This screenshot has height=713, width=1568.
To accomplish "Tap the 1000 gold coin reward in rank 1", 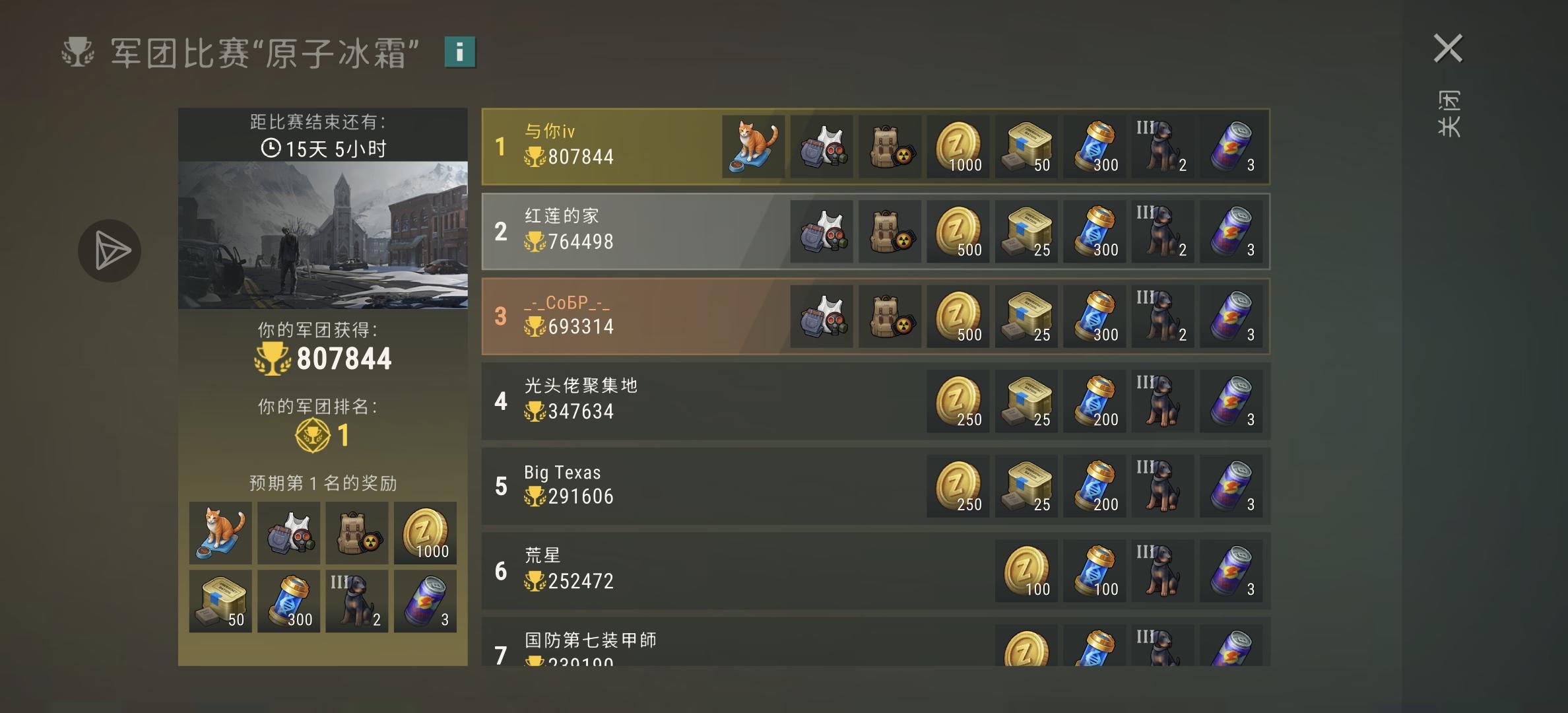I will (958, 147).
